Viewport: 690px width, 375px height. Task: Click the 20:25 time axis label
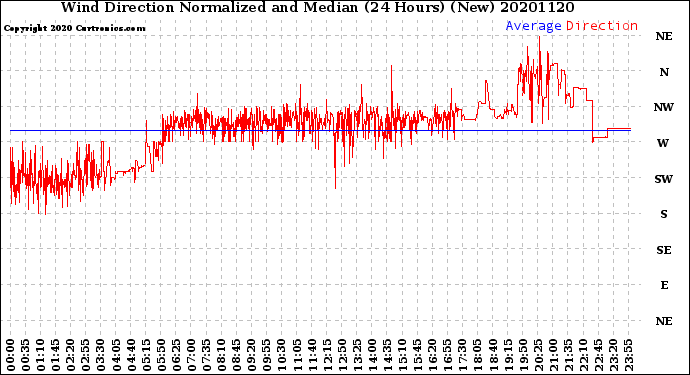click(x=538, y=355)
